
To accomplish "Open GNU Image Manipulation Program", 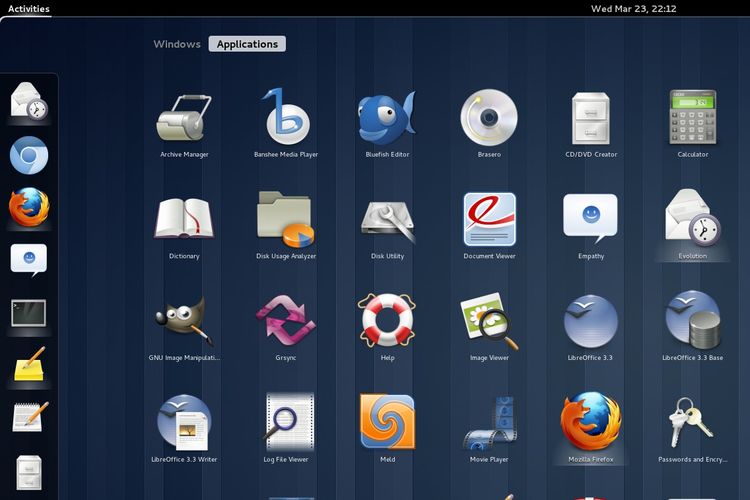I will click(184, 322).
